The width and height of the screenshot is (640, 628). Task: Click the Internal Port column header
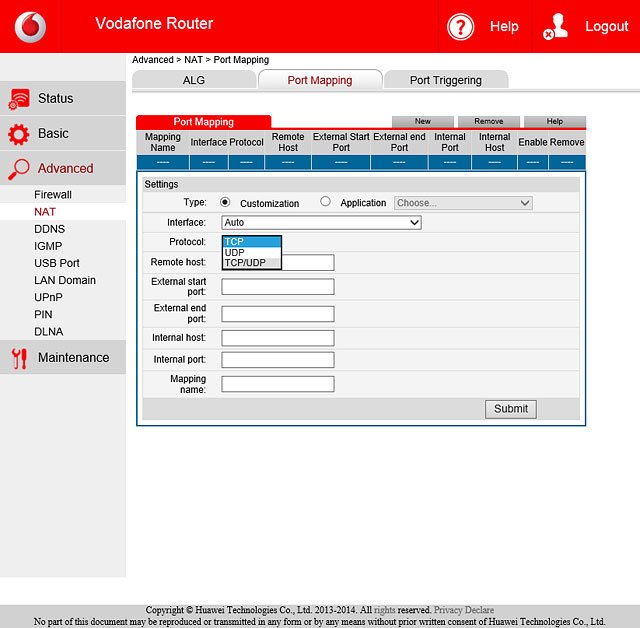tap(449, 142)
